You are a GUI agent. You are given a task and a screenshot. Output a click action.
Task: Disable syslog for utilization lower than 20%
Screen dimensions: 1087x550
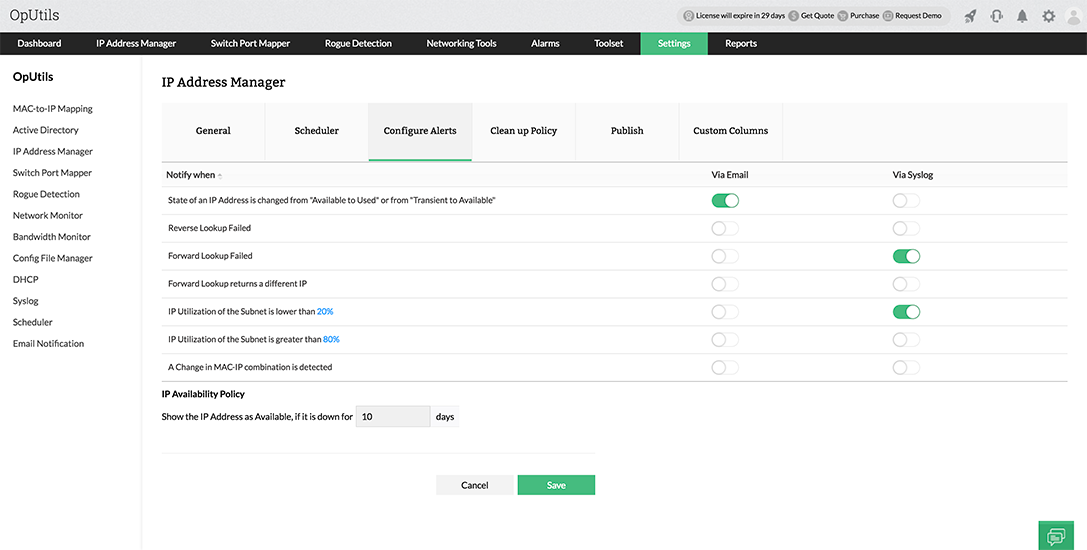[906, 311]
